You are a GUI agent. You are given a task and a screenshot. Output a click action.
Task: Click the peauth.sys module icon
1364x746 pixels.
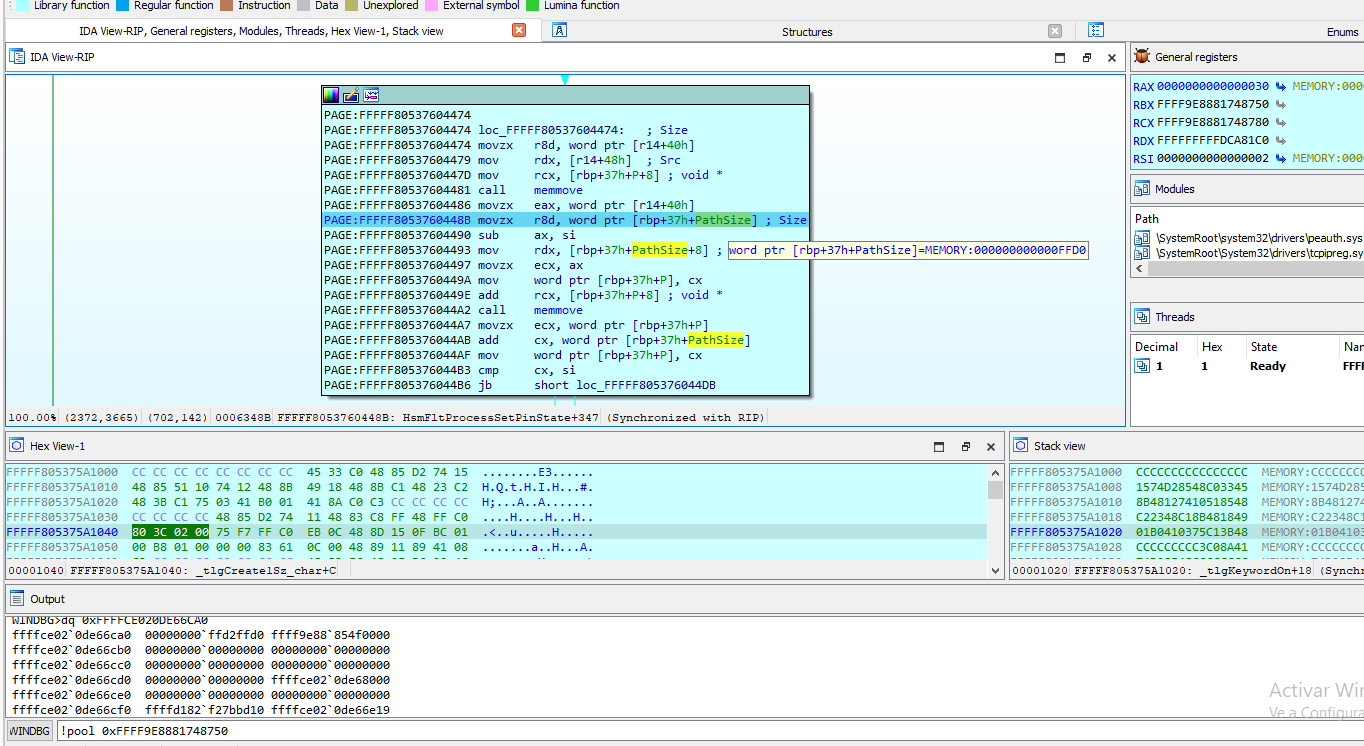(1142, 238)
